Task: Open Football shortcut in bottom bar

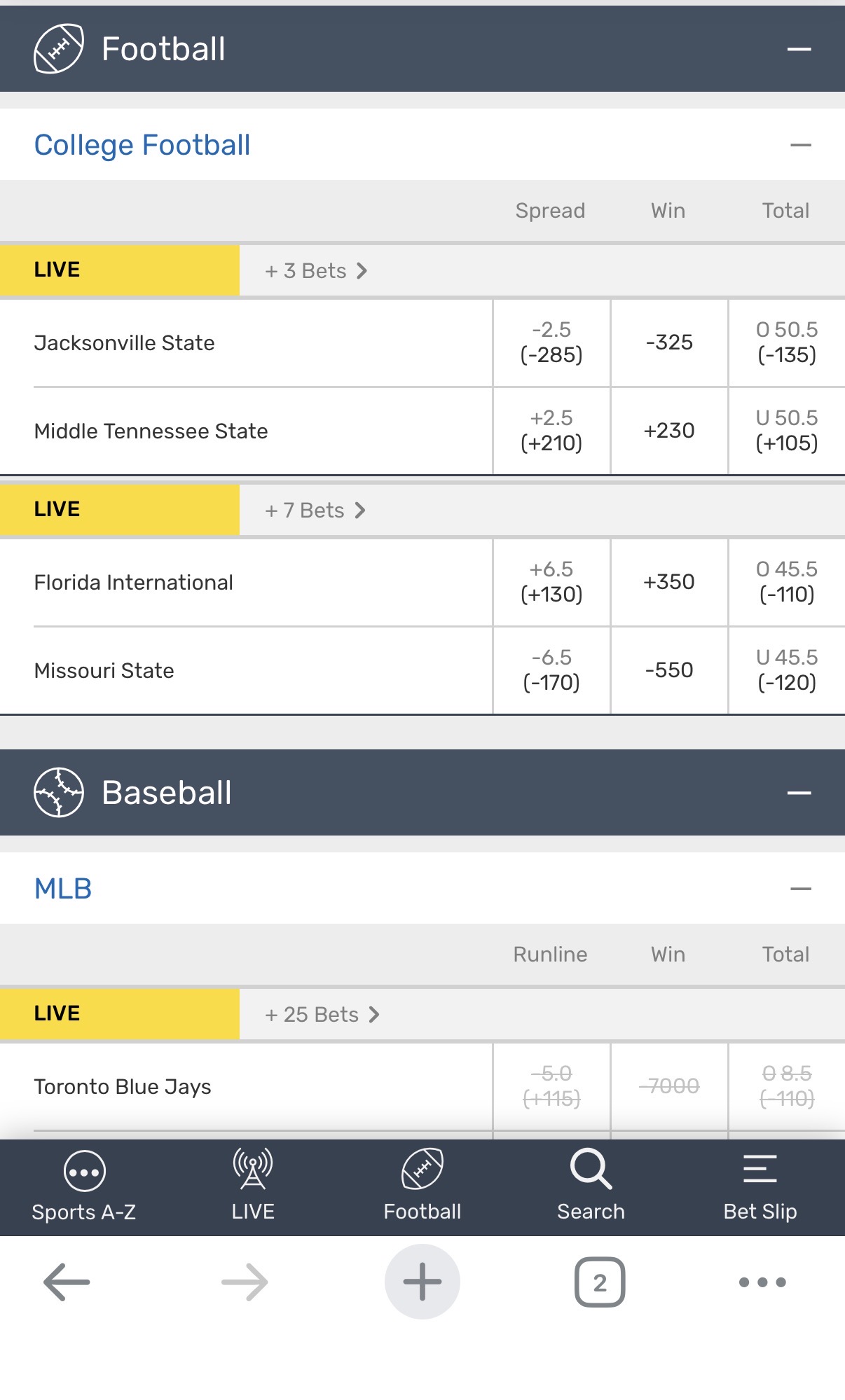Action: (x=422, y=1170)
